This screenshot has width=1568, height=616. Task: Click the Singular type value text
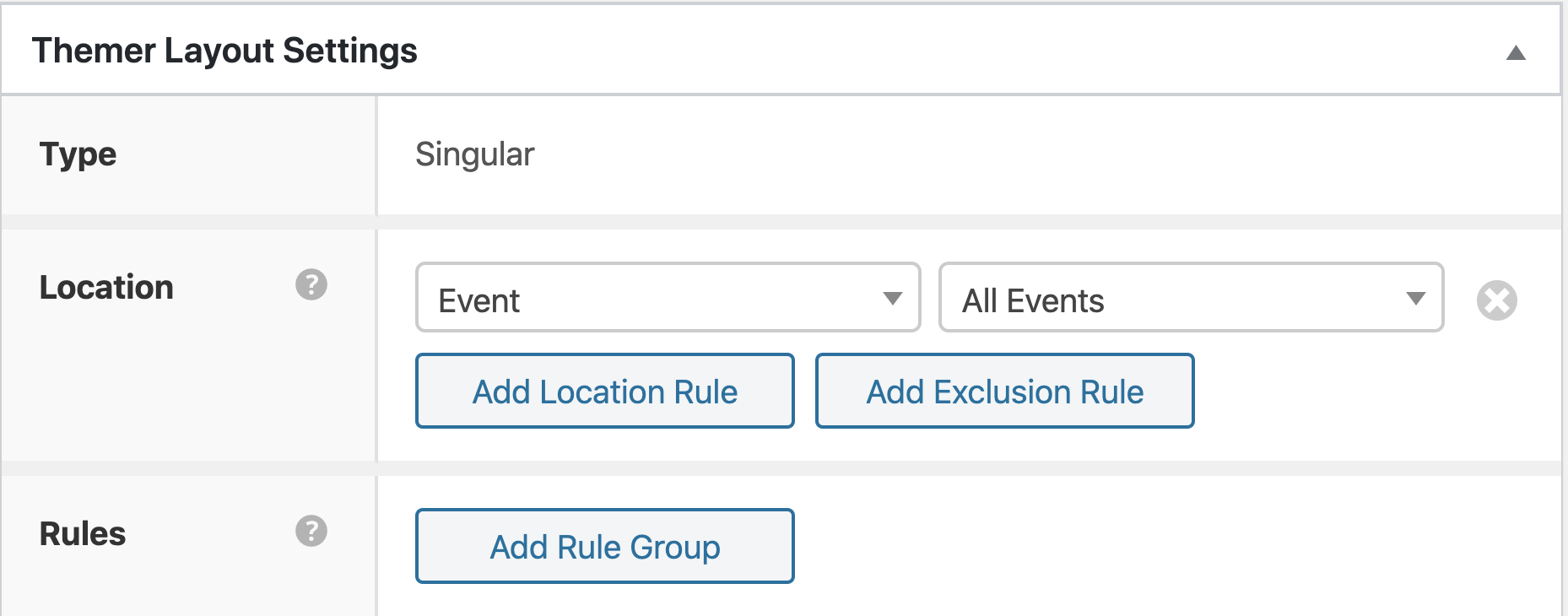[x=474, y=154]
